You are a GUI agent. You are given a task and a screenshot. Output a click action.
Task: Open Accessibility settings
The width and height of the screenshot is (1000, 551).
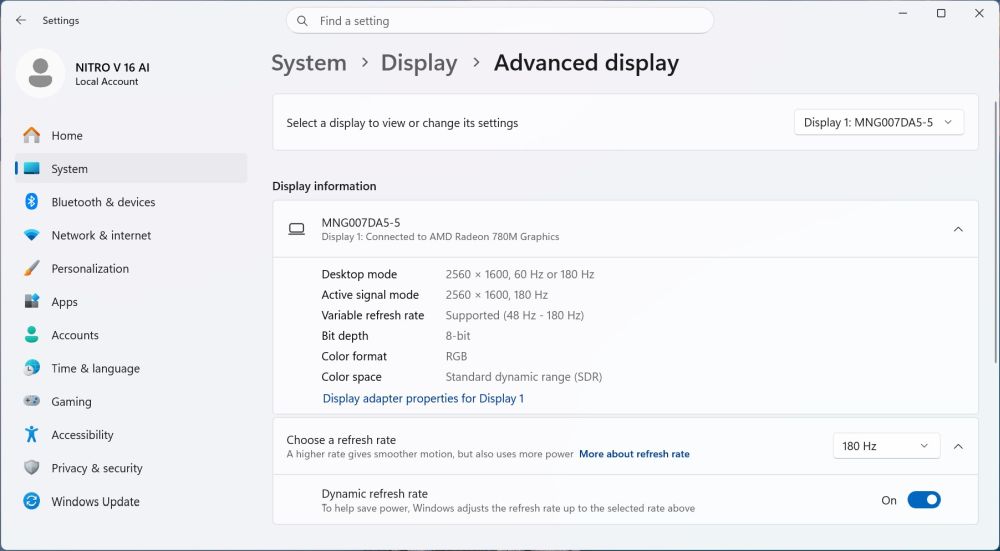coord(131,434)
